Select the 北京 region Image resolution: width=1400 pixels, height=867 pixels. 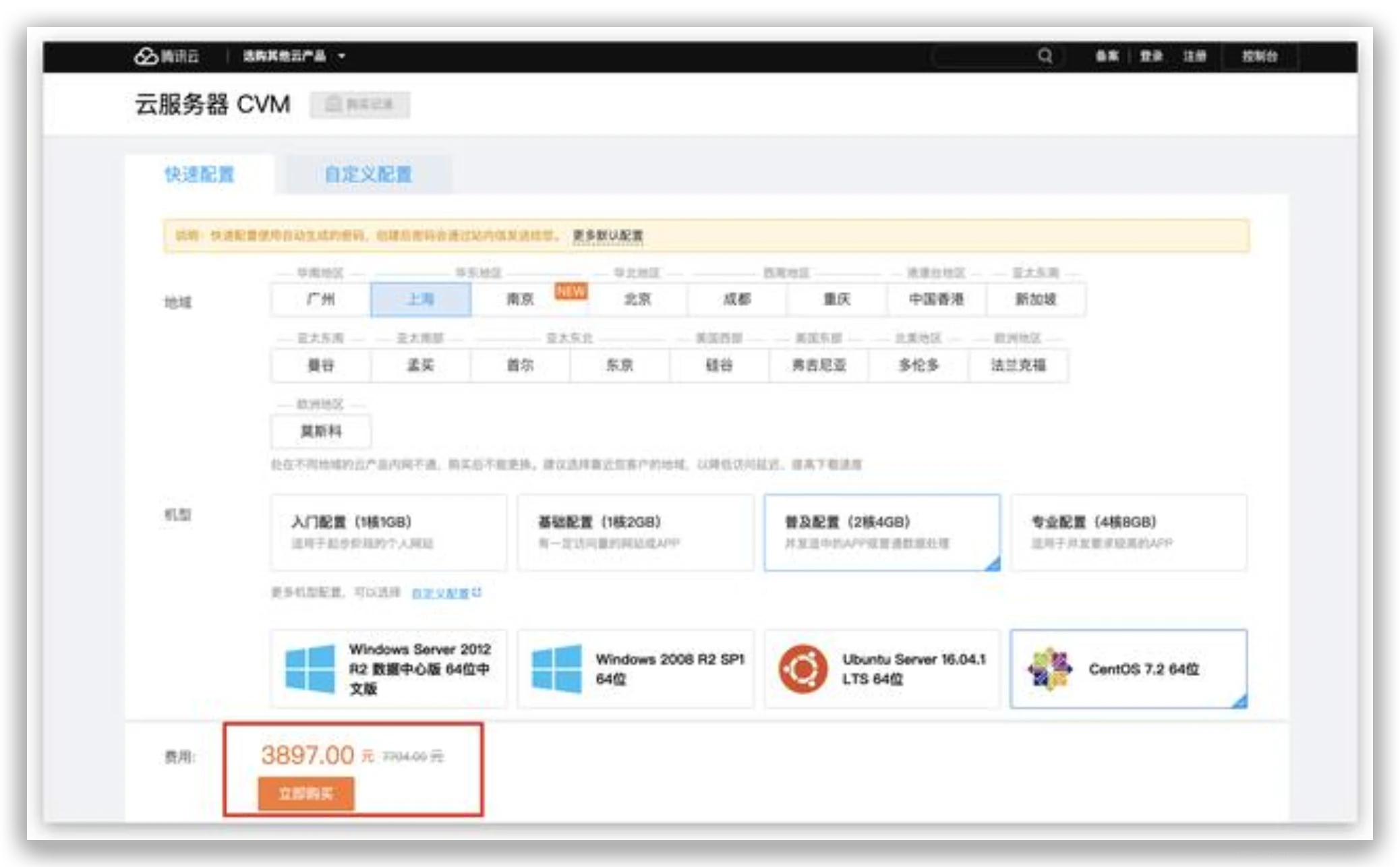click(x=637, y=299)
